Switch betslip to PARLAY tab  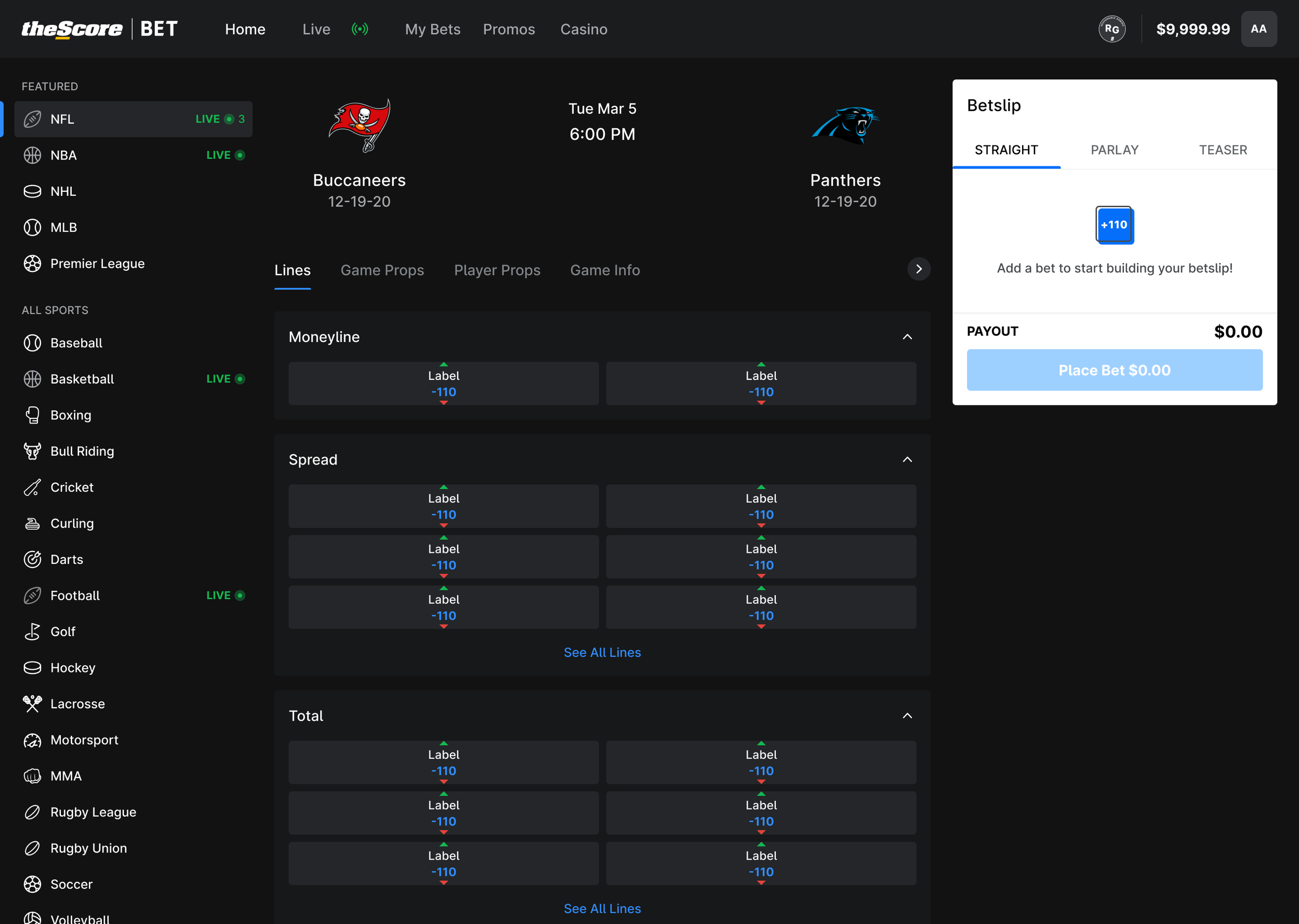click(1115, 150)
